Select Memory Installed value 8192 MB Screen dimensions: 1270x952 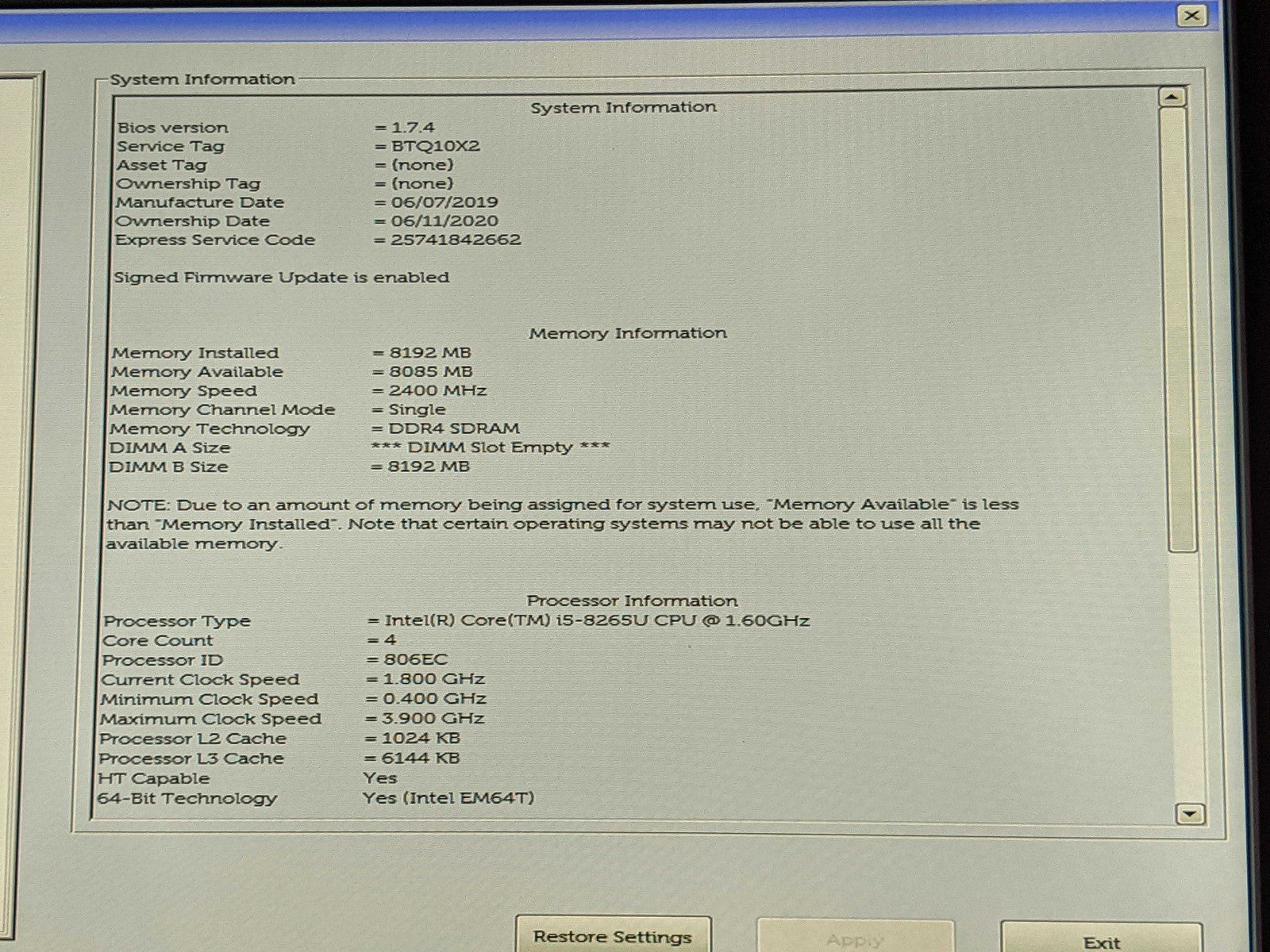[x=429, y=352]
